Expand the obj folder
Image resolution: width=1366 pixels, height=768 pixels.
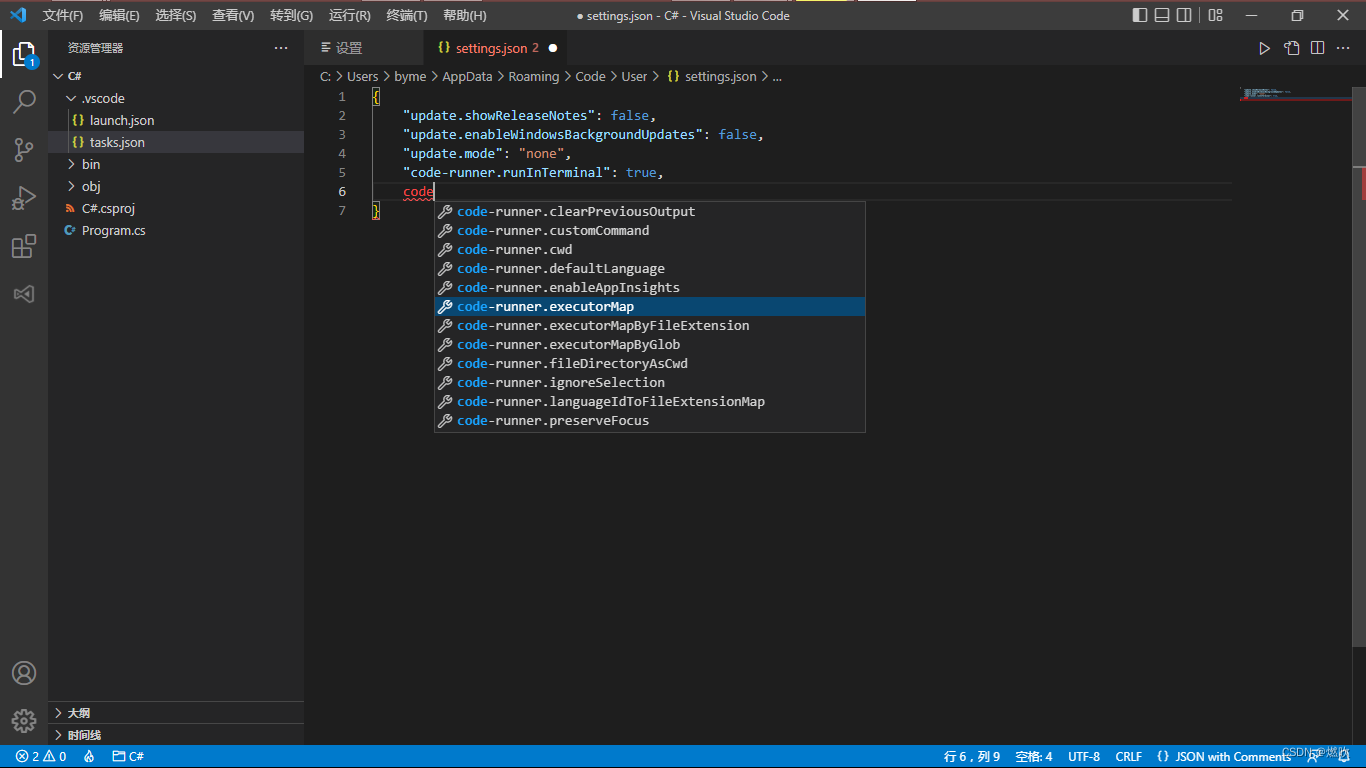point(176,186)
